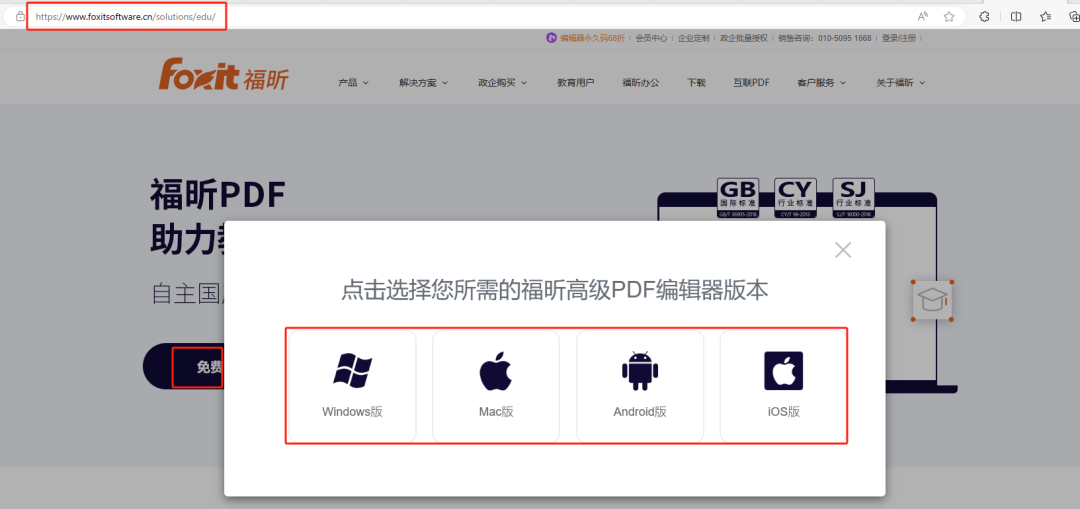Click the SJ 行业标准 badge
The width and height of the screenshot is (1080, 509).
853,198
